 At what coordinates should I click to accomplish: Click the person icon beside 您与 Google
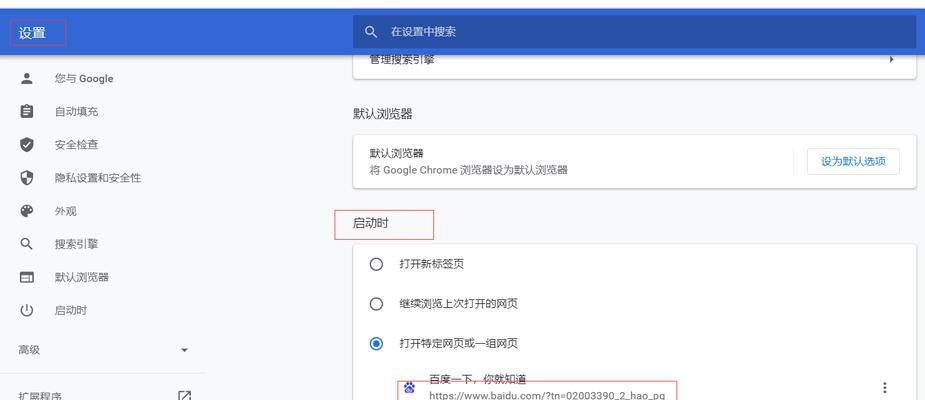pyautogui.click(x=27, y=78)
